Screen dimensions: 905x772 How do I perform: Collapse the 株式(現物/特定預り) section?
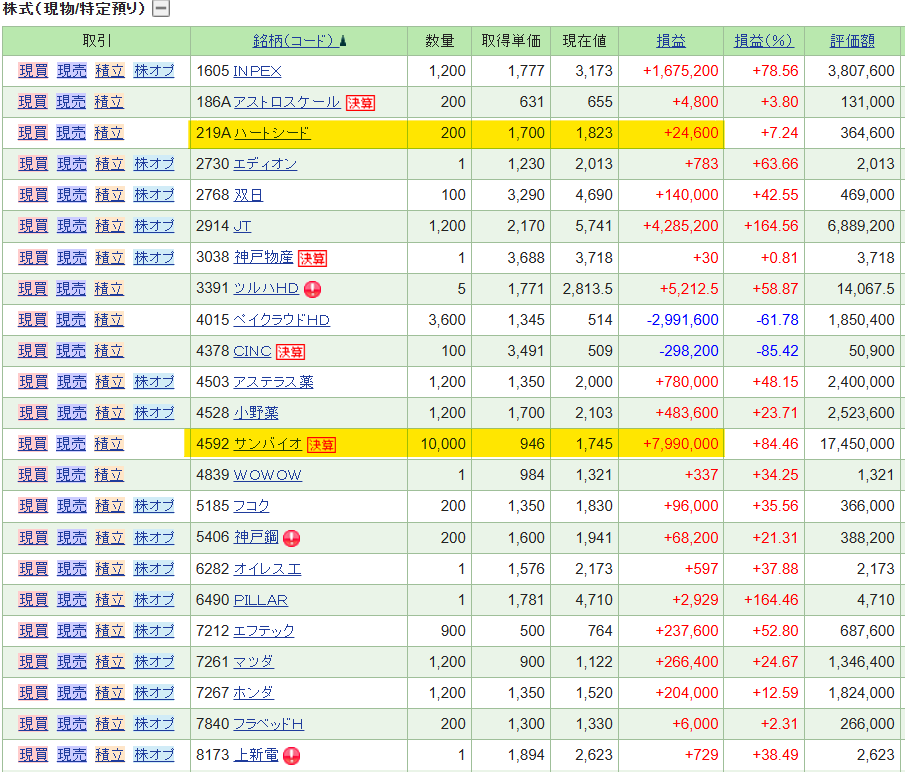(160, 9)
